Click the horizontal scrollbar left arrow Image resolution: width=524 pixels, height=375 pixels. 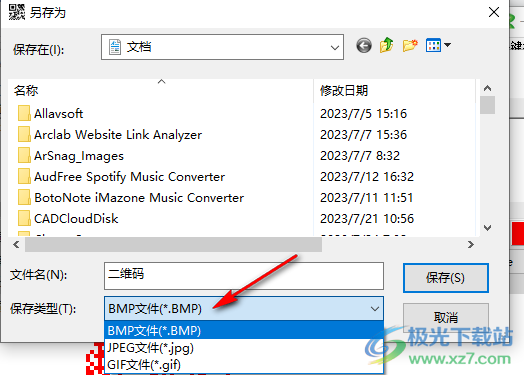point(16,245)
